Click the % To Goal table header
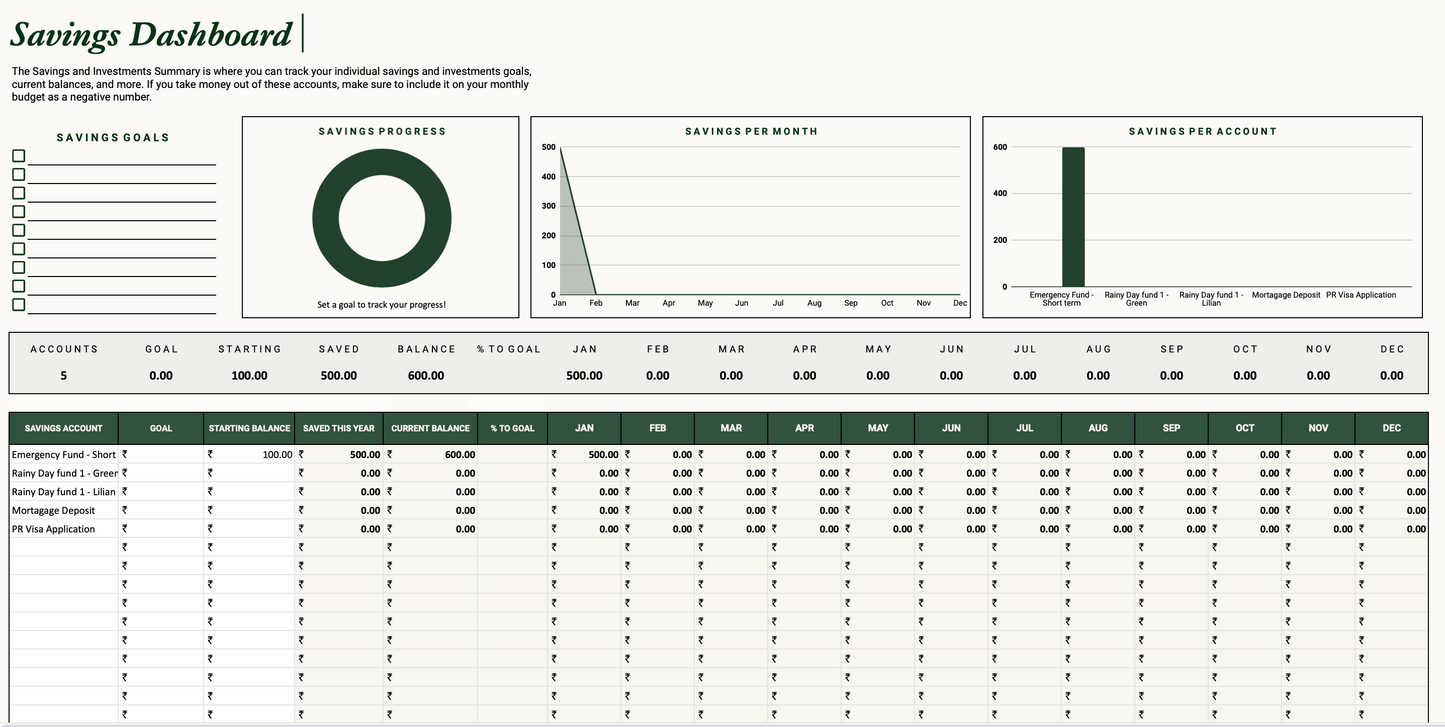This screenshot has width=1445, height=727. (512, 428)
